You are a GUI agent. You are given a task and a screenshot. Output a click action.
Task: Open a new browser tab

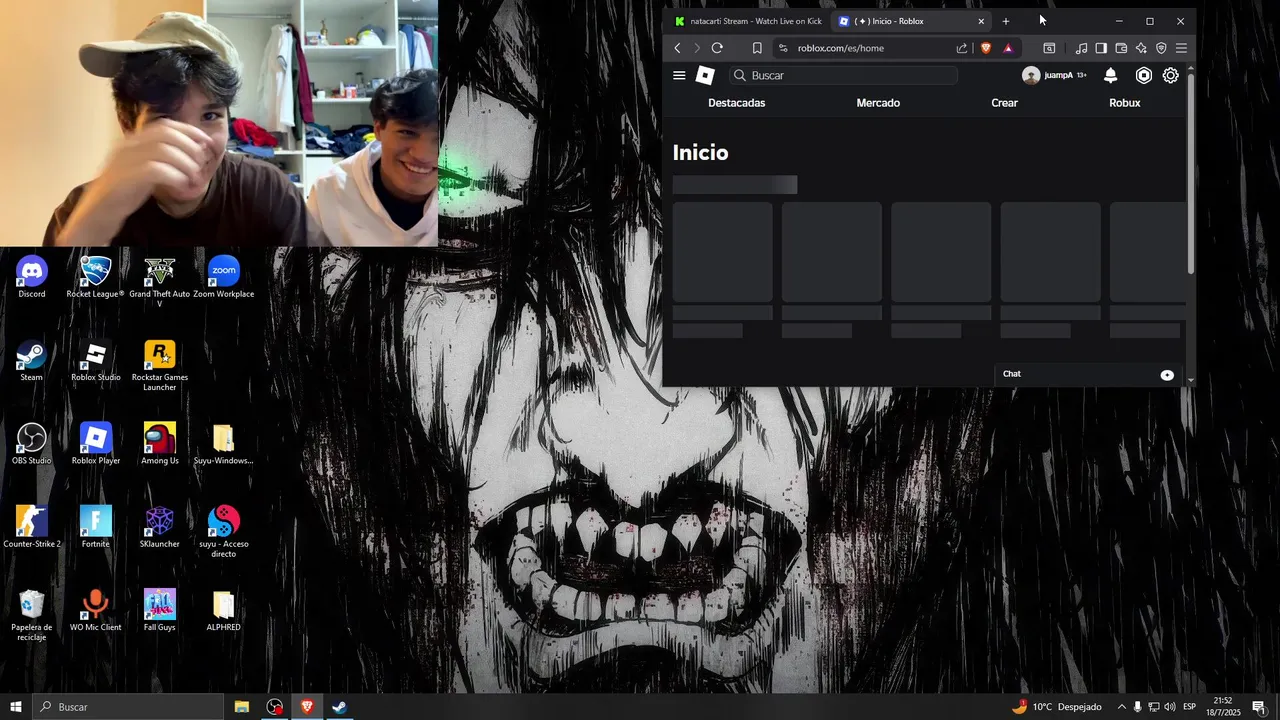tap(1006, 21)
